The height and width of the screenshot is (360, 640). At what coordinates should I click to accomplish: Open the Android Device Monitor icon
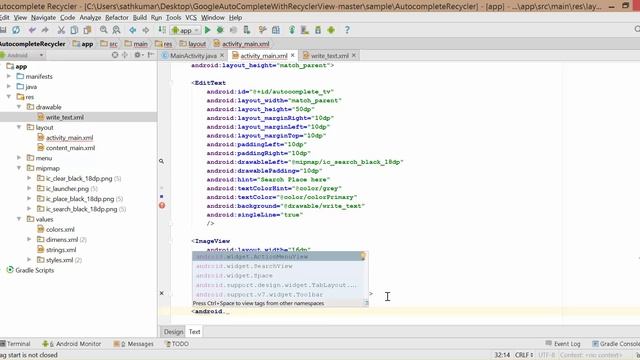(x=331, y=30)
